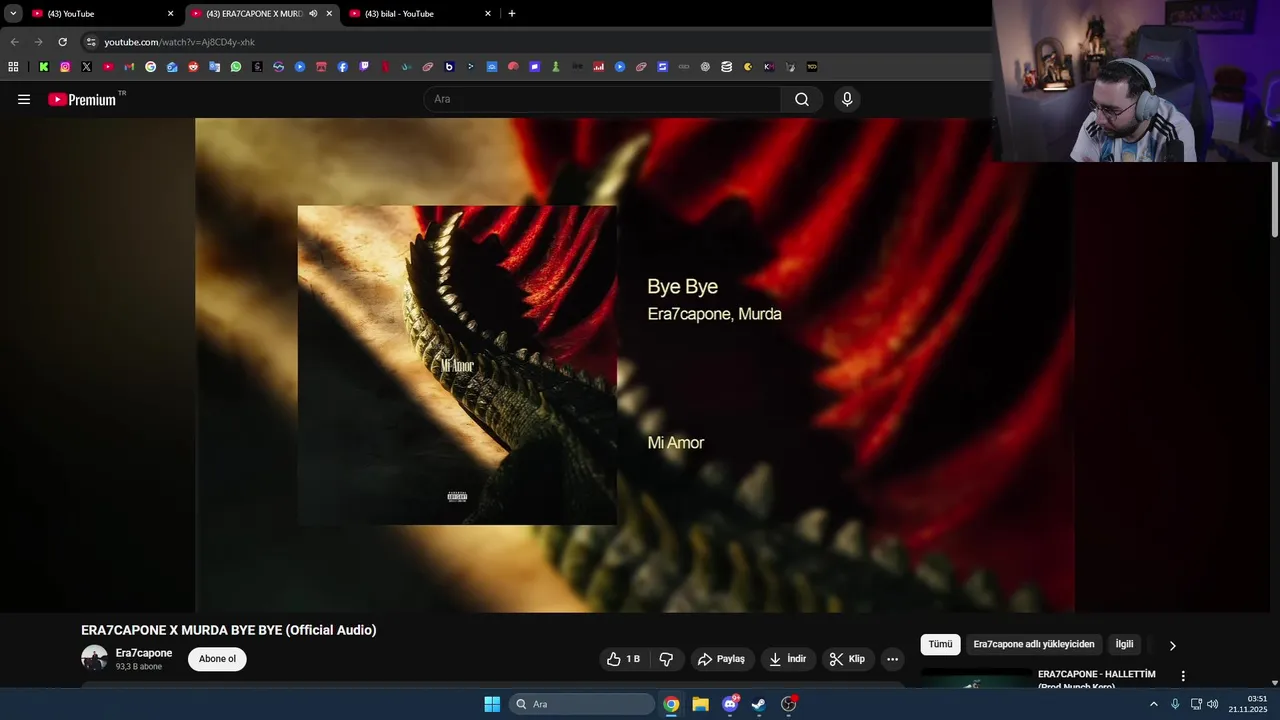Reload the current page

[62, 42]
